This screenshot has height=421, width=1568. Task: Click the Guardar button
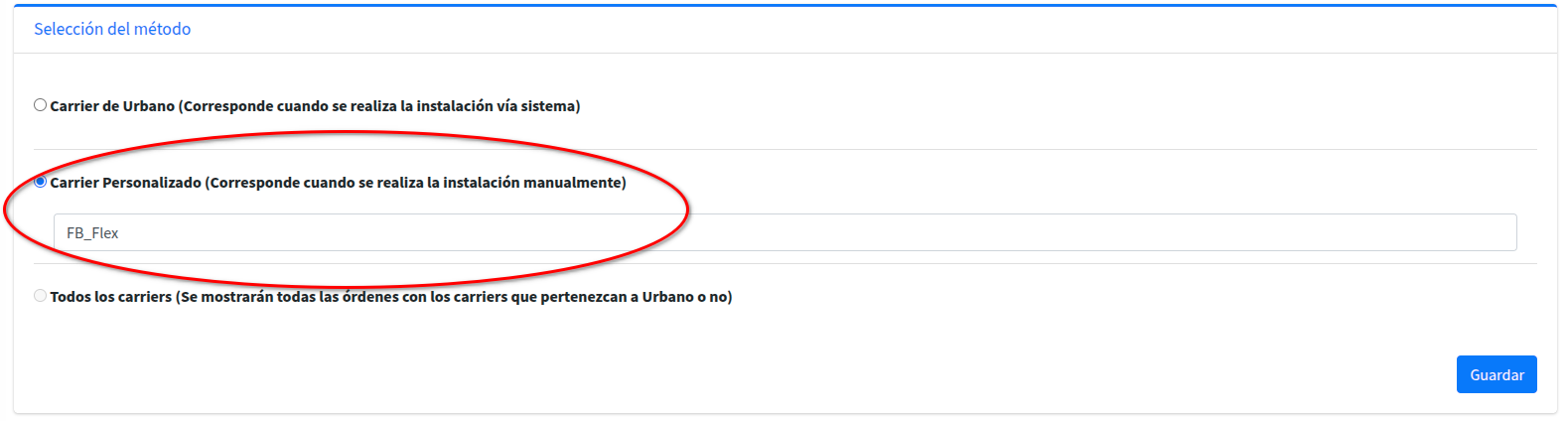click(1496, 374)
